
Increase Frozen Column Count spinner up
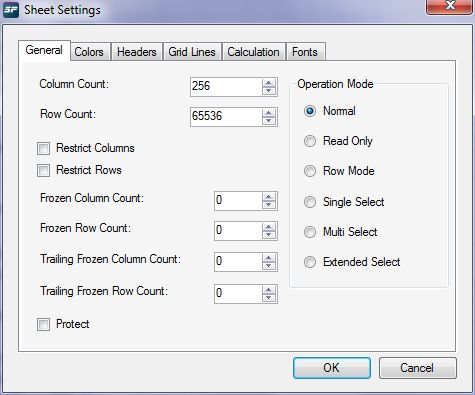[269, 197]
